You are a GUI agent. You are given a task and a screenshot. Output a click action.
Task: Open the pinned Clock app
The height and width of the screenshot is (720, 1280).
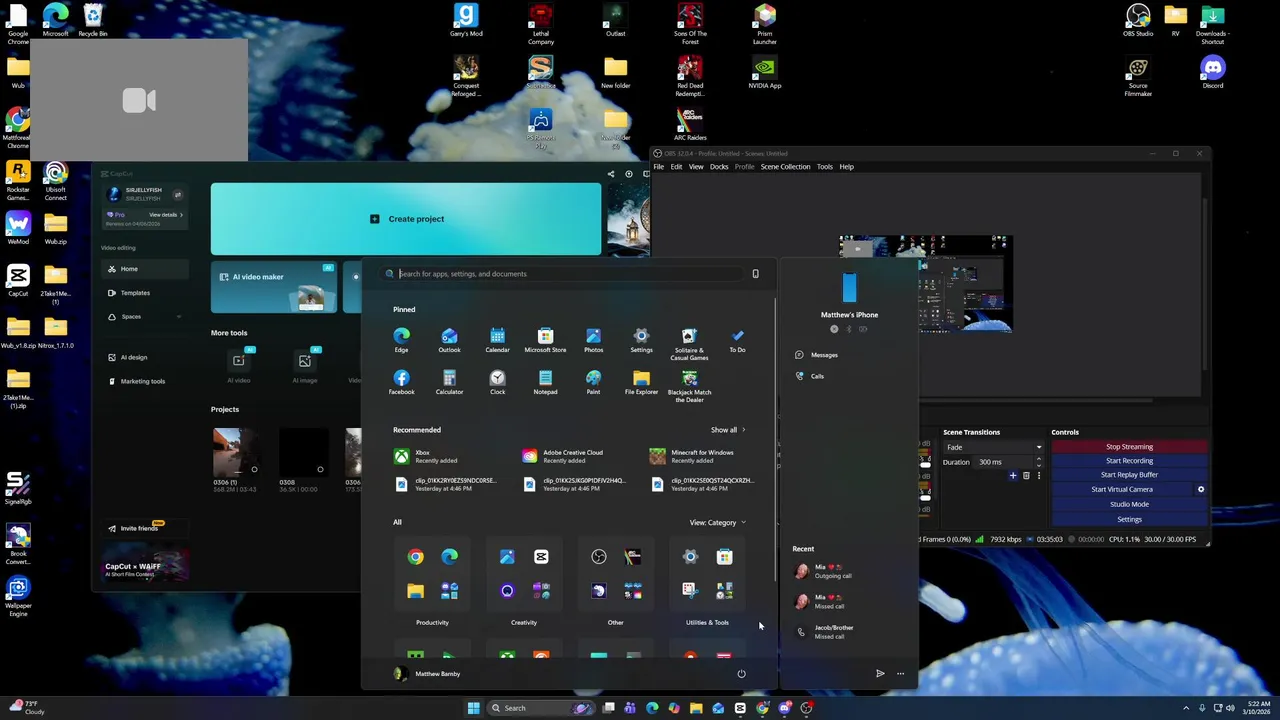pyautogui.click(x=497, y=382)
